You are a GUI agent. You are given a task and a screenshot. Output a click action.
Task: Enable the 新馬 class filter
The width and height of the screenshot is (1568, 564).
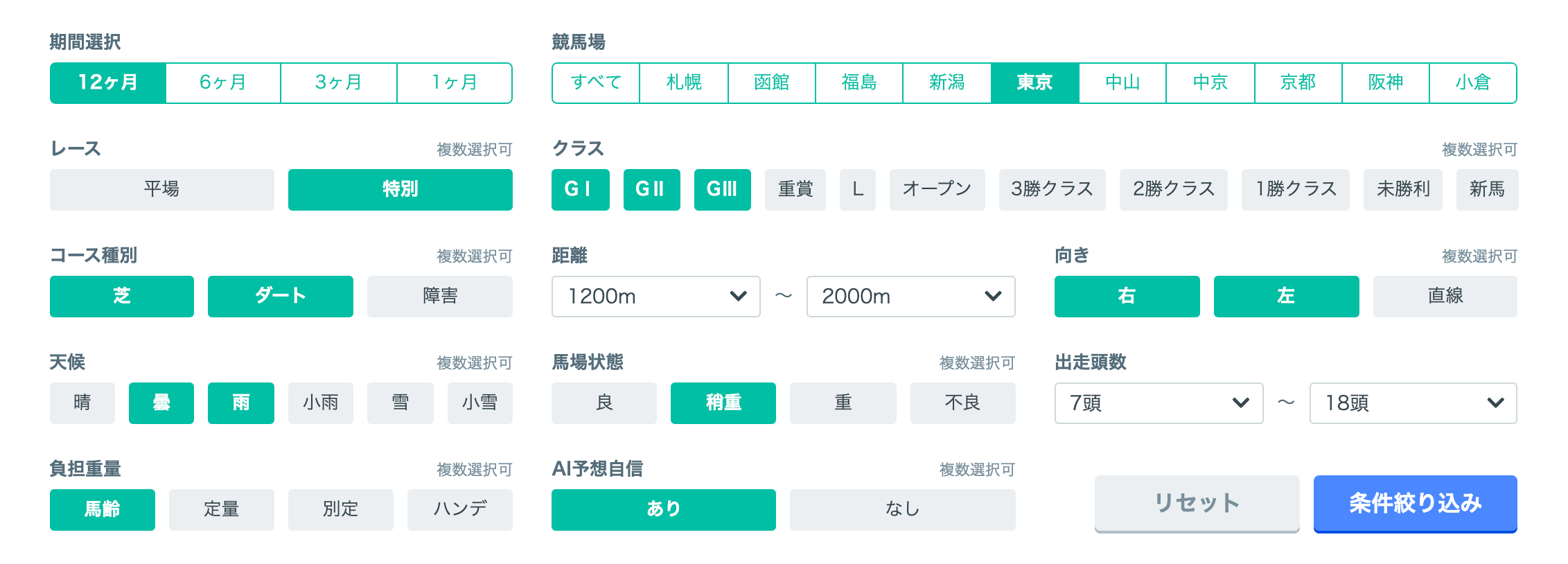click(1487, 189)
